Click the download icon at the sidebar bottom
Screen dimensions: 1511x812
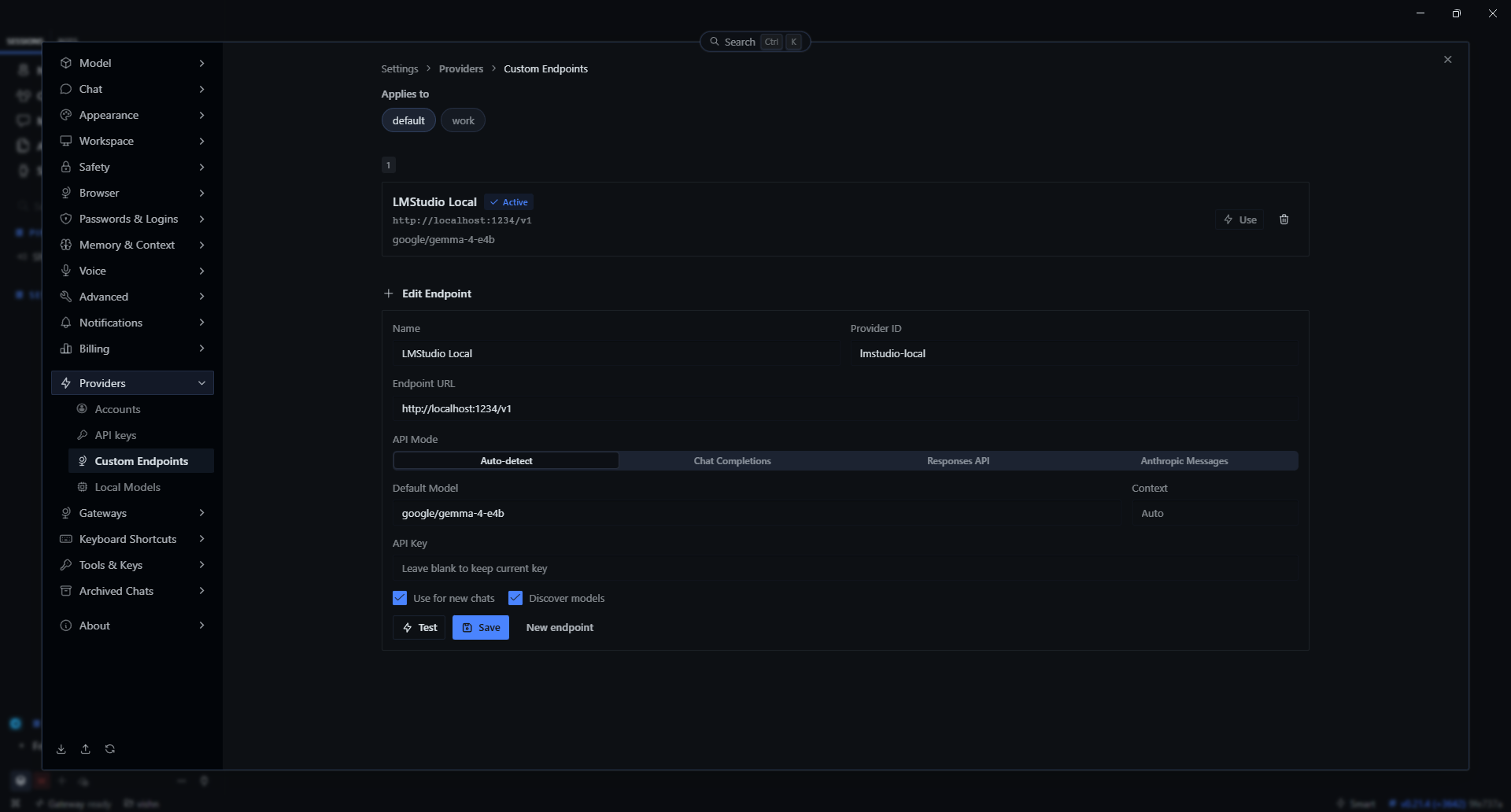(x=61, y=749)
